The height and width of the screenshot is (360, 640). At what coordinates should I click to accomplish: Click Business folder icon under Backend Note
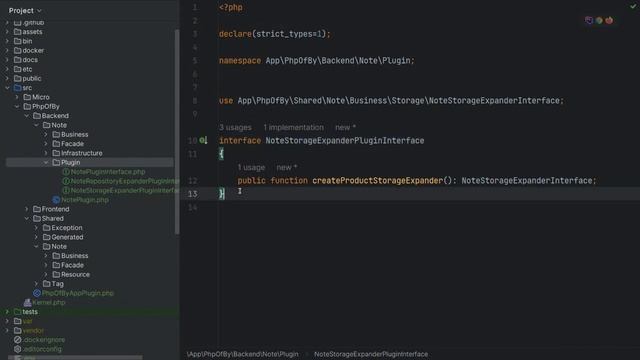pos(56,134)
